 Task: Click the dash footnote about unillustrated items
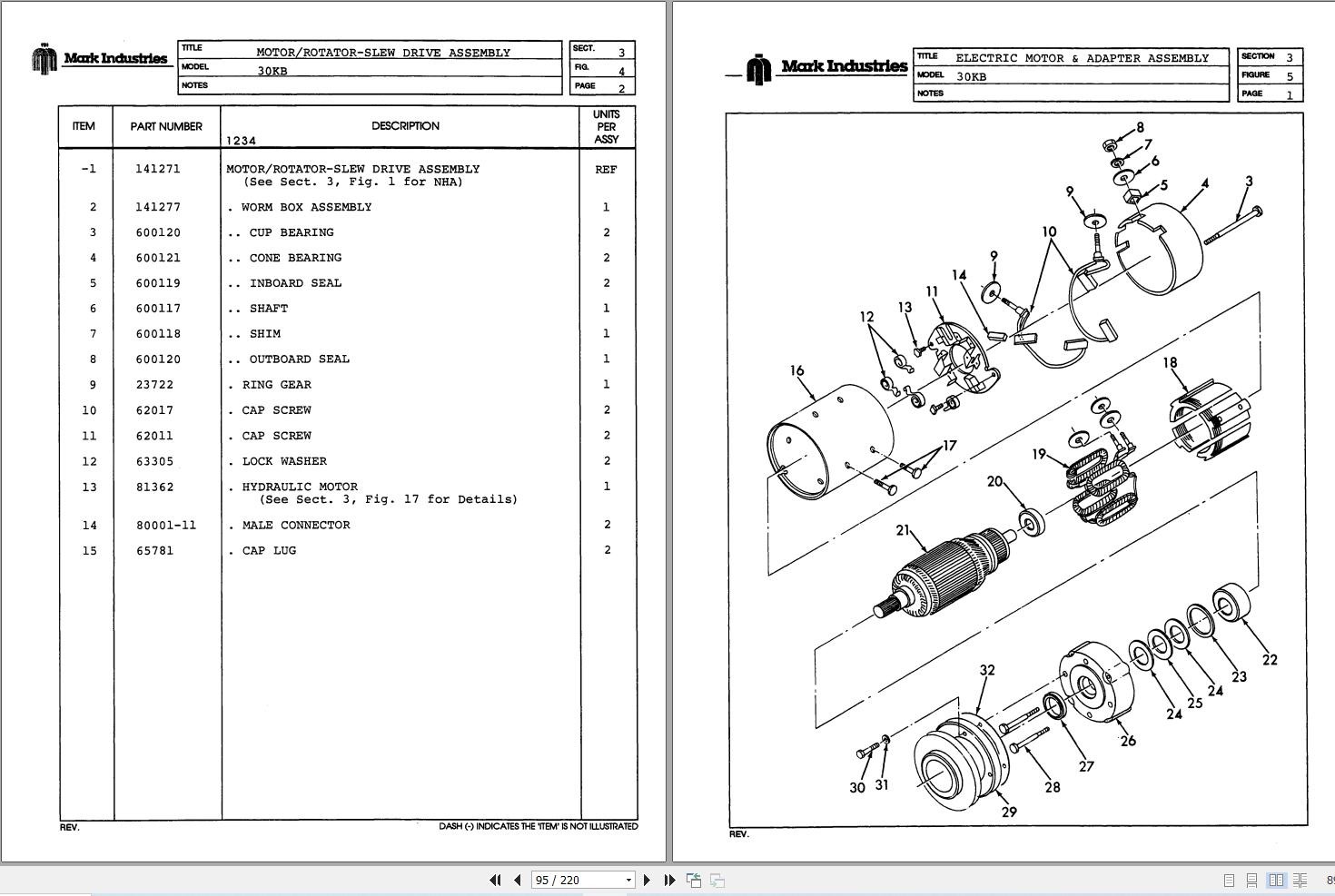point(538,826)
